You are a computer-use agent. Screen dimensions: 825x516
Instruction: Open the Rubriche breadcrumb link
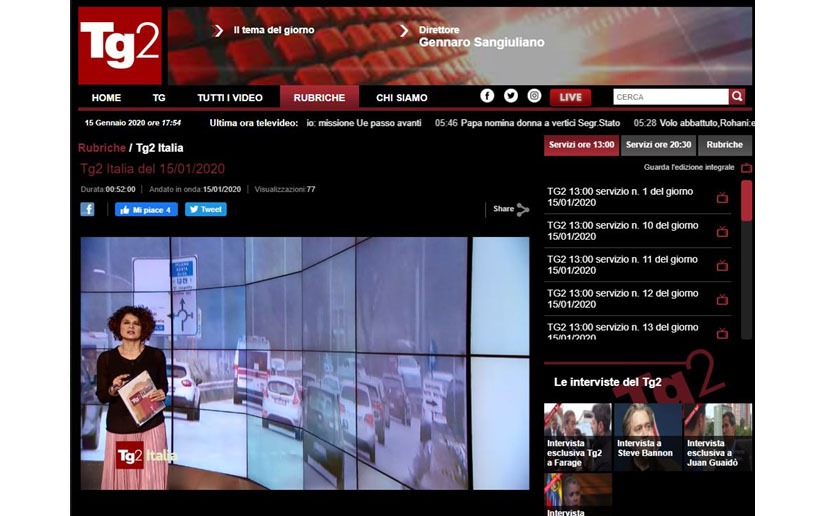pos(102,148)
